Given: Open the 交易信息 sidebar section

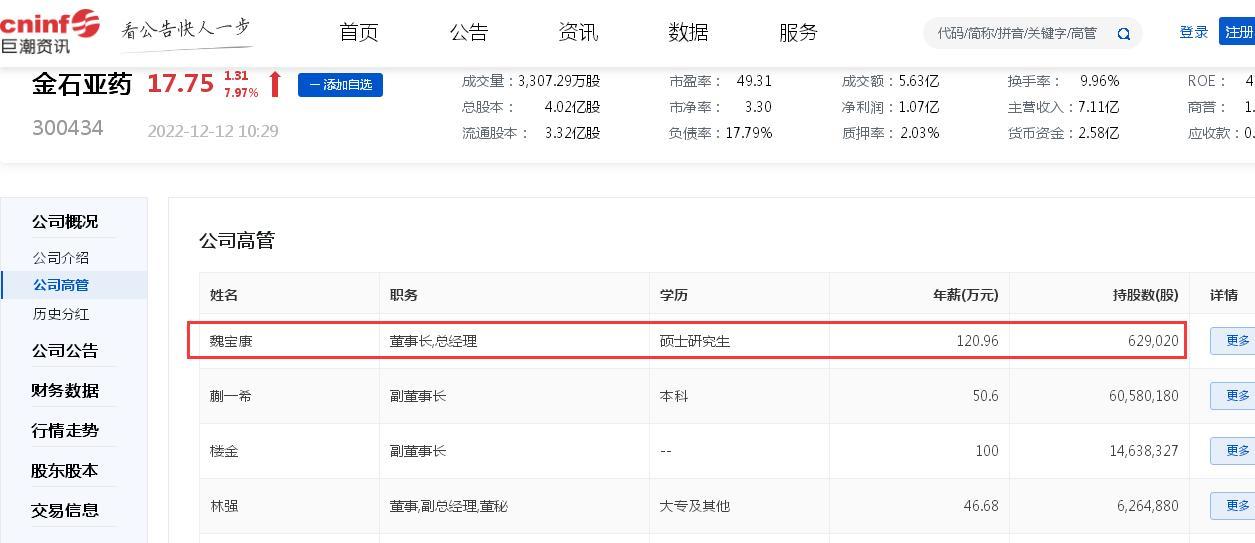Looking at the screenshot, I should click(x=65, y=511).
